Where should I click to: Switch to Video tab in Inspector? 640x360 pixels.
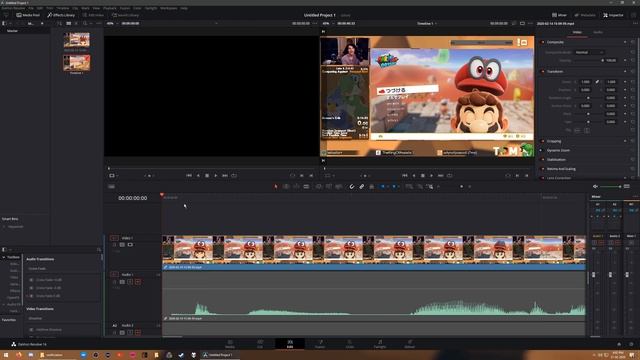(x=577, y=32)
